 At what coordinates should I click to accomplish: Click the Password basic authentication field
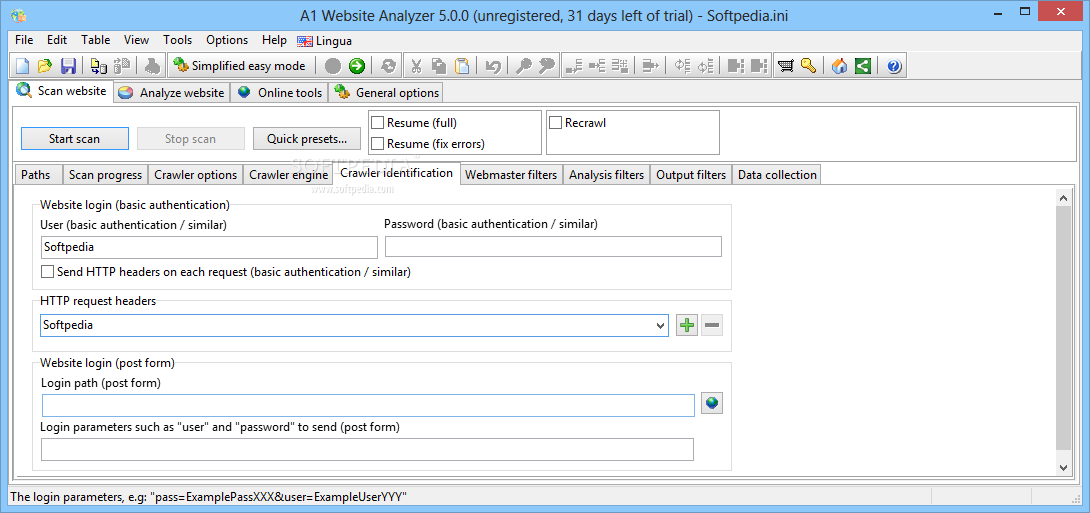[x=553, y=247]
